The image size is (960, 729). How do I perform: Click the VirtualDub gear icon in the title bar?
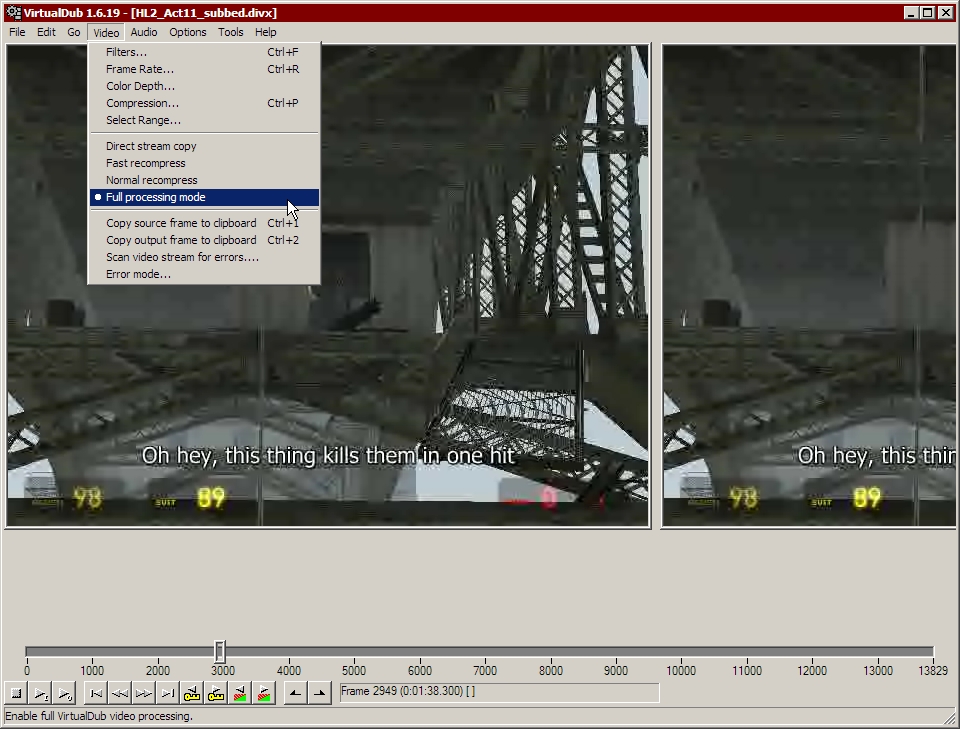[13, 12]
